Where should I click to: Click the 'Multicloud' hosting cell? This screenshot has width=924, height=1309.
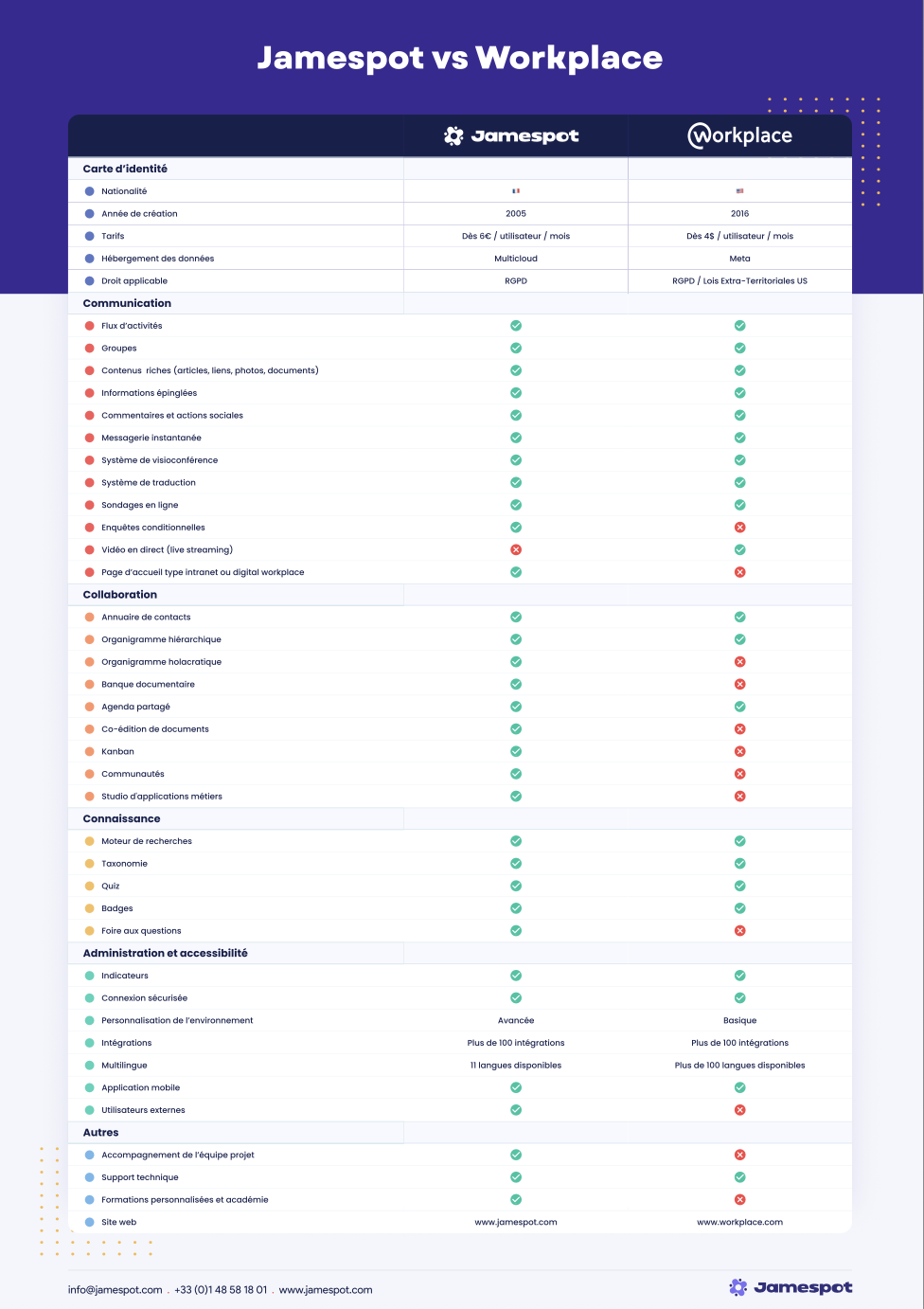tap(516, 259)
